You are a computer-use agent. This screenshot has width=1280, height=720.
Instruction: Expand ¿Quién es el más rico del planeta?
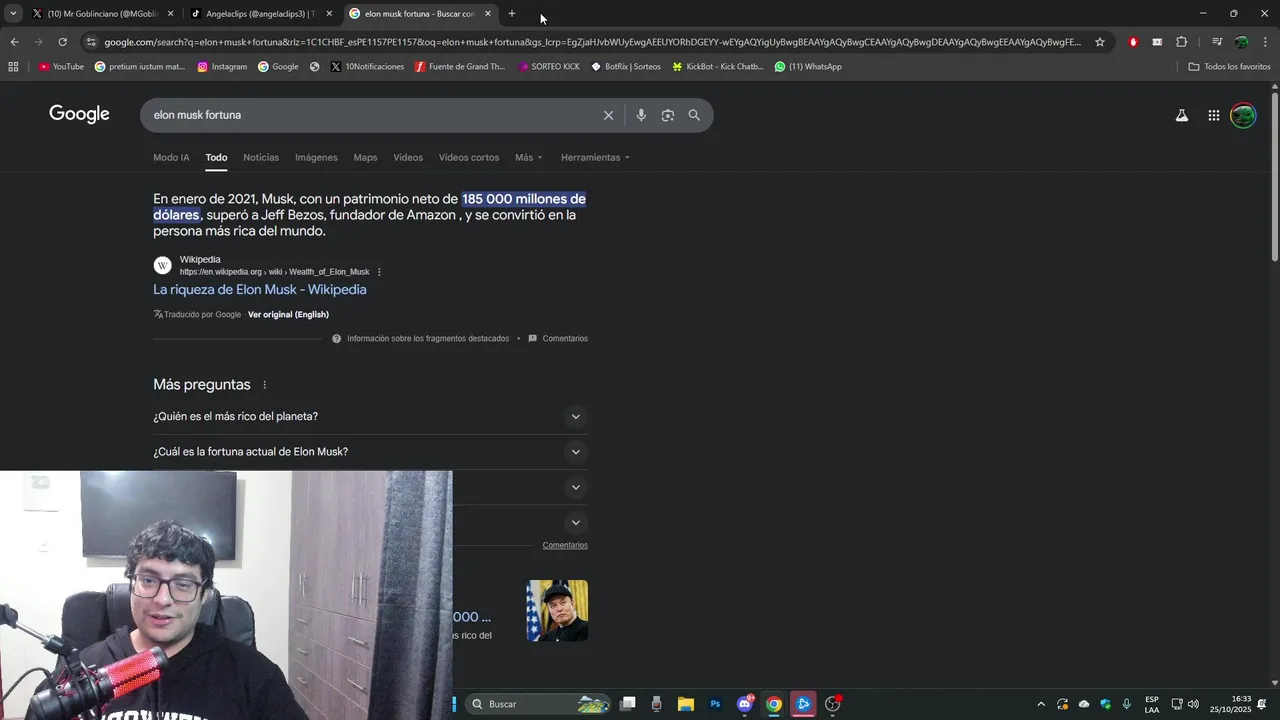(x=370, y=417)
